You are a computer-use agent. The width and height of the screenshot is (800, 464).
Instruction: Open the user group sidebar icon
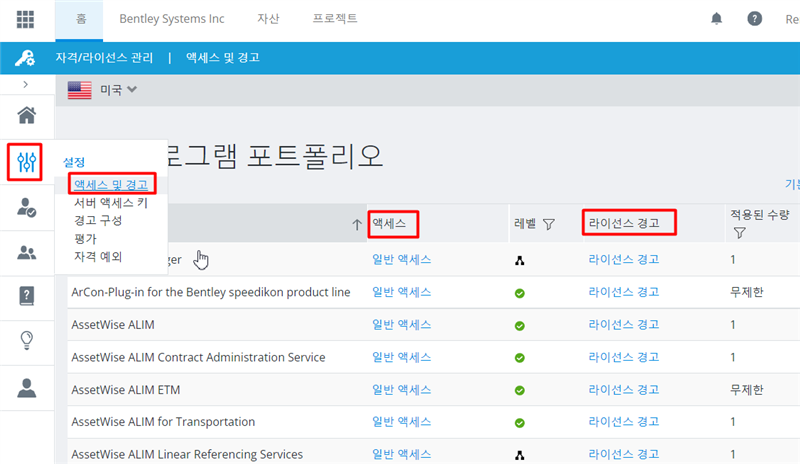27,252
